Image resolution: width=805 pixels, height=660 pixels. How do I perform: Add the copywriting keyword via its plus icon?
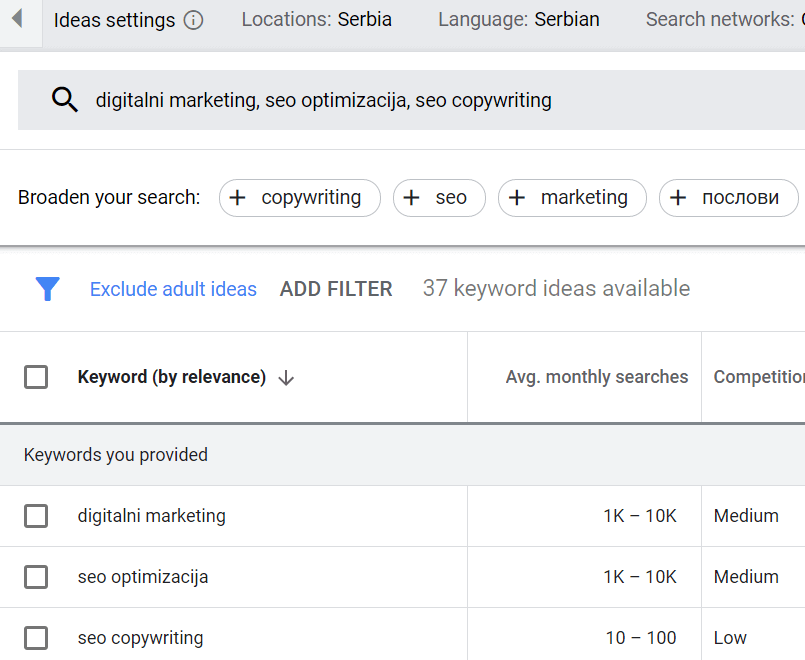pos(238,198)
